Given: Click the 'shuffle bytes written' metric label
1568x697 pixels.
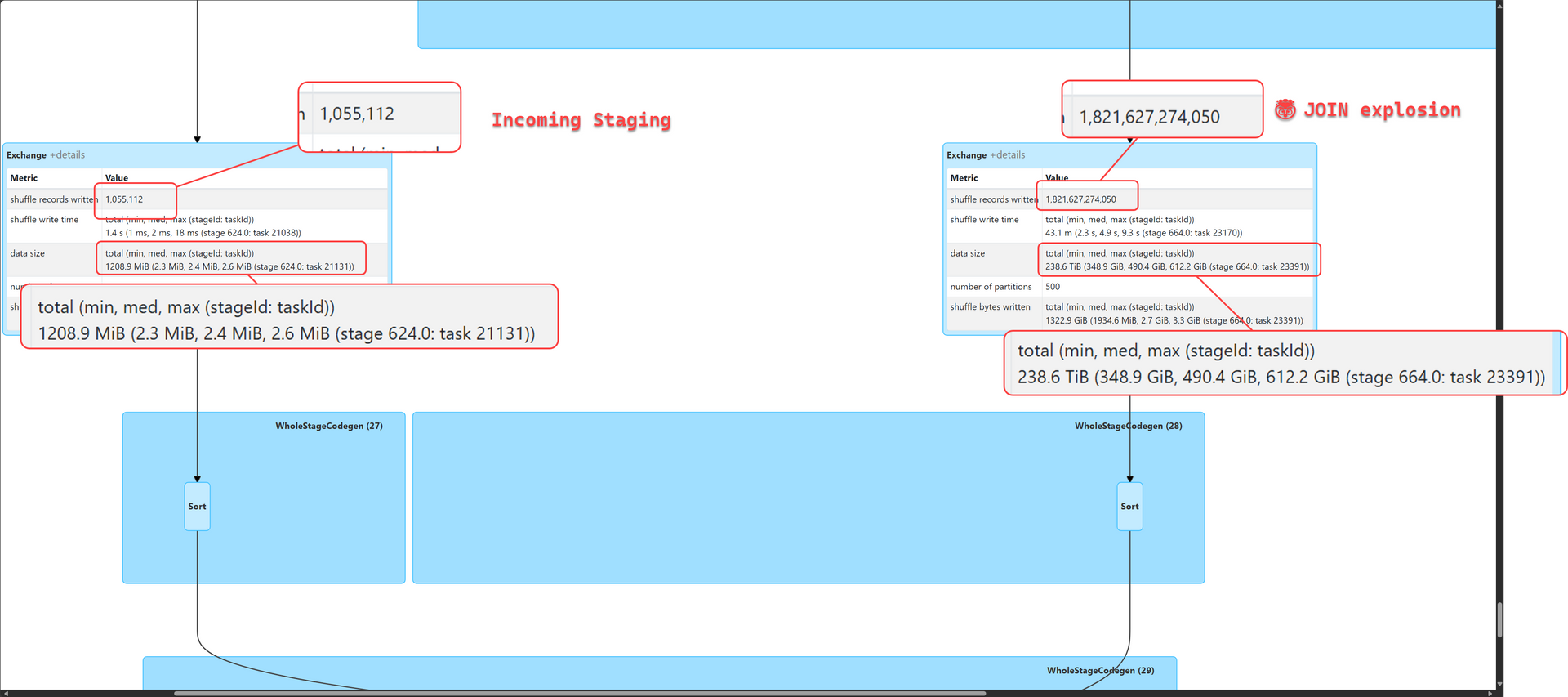Looking at the screenshot, I should 990,307.
